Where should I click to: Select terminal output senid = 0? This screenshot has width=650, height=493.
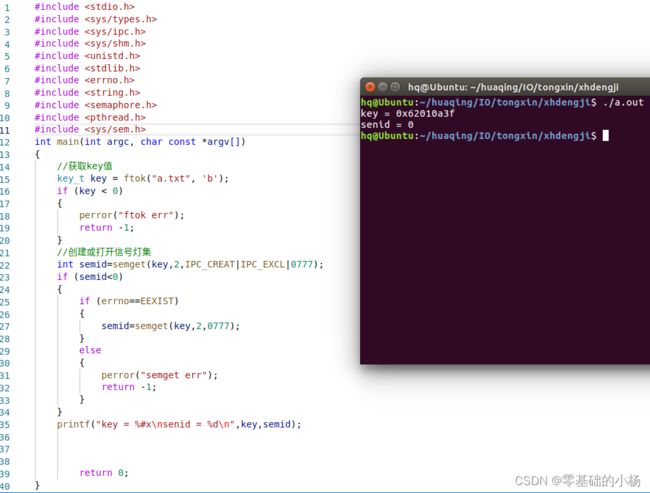(387, 124)
